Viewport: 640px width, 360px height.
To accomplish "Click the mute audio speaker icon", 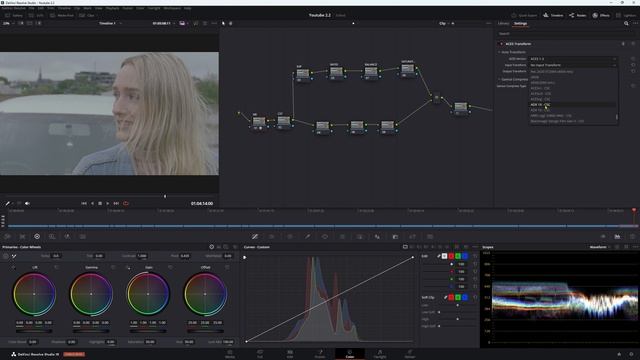I will 27,203.
